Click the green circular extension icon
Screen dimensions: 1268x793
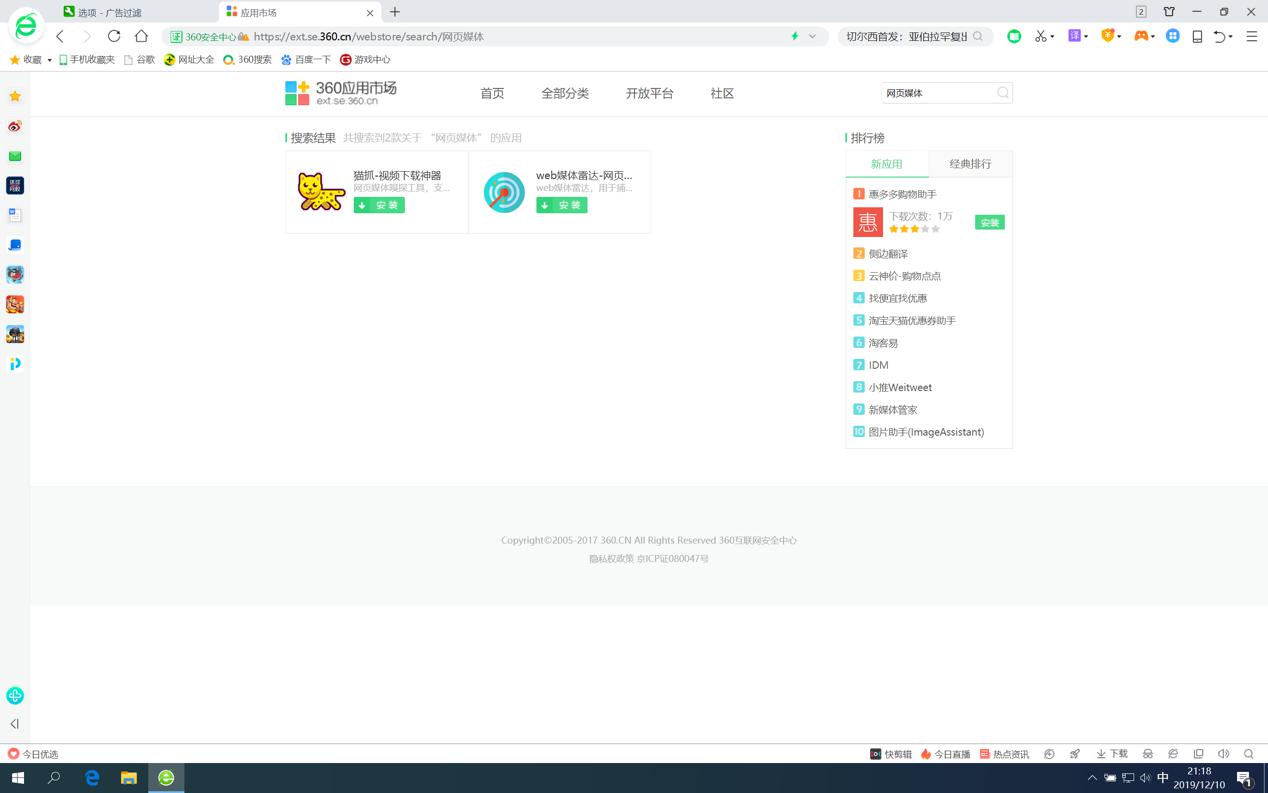point(1014,36)
